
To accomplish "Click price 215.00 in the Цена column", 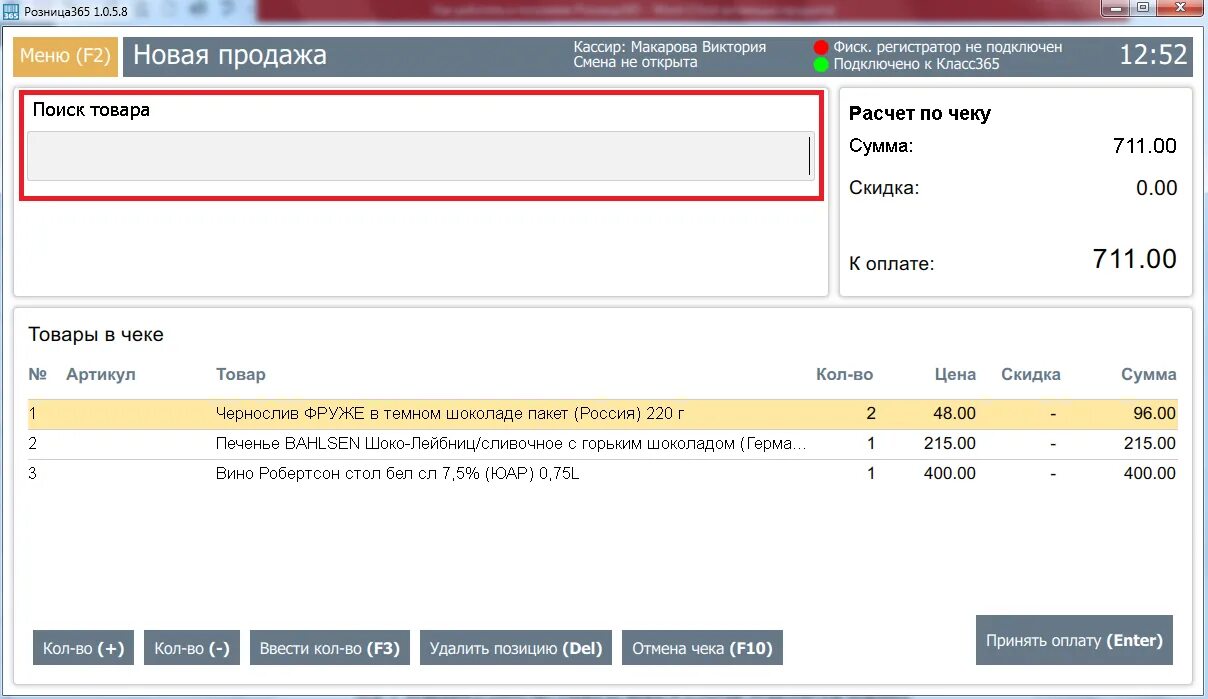I will 950,443.
